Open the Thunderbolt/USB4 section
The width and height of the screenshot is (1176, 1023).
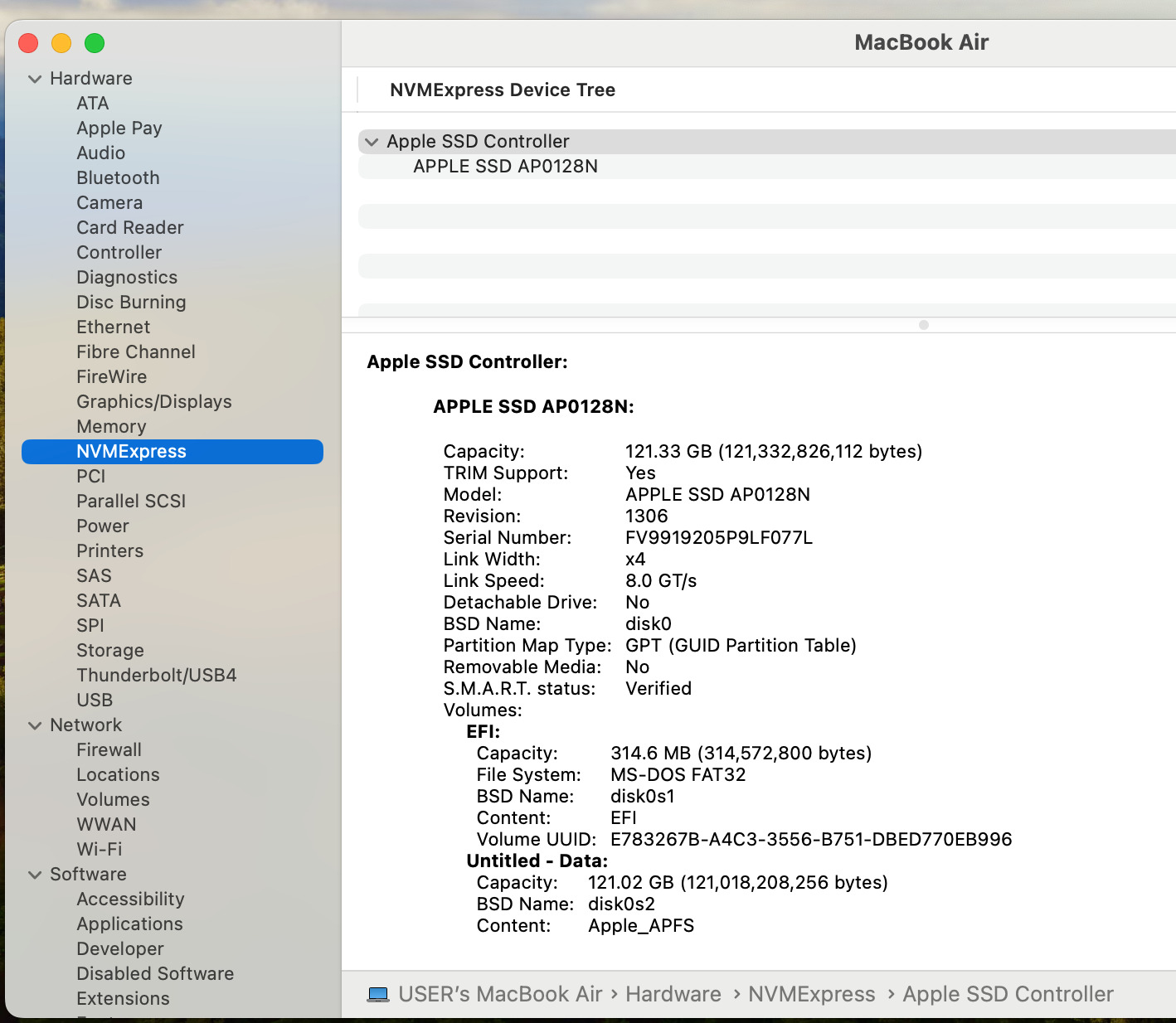click(x=156, y=675)
